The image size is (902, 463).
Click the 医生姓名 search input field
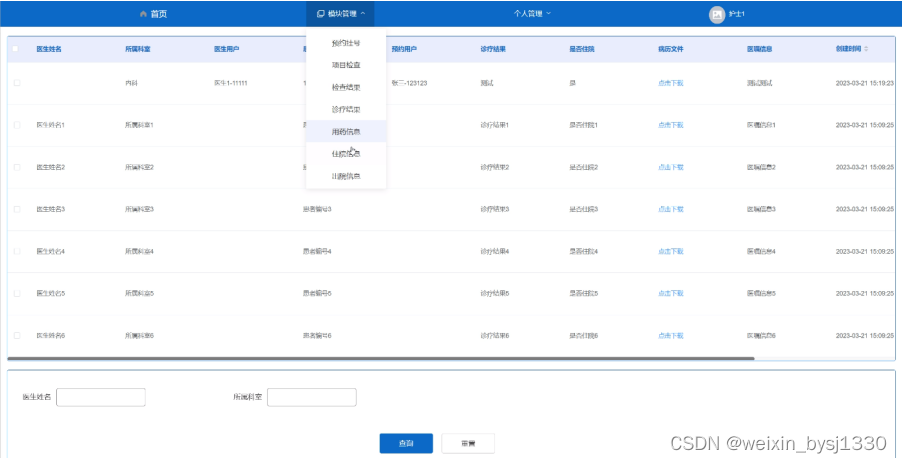(x=101, y=397)
